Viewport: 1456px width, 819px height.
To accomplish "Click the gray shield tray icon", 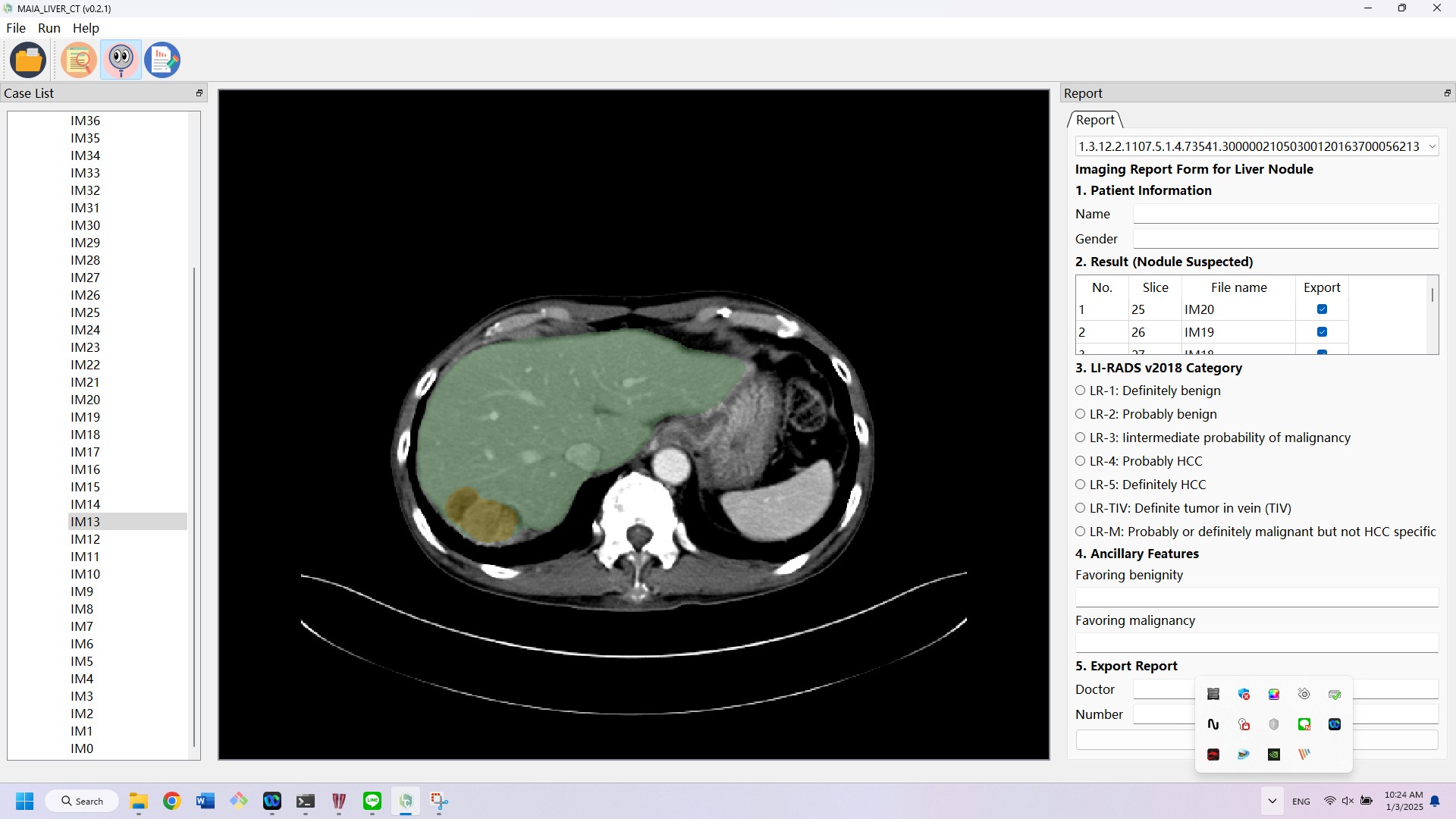I will tap(1274, 724).
